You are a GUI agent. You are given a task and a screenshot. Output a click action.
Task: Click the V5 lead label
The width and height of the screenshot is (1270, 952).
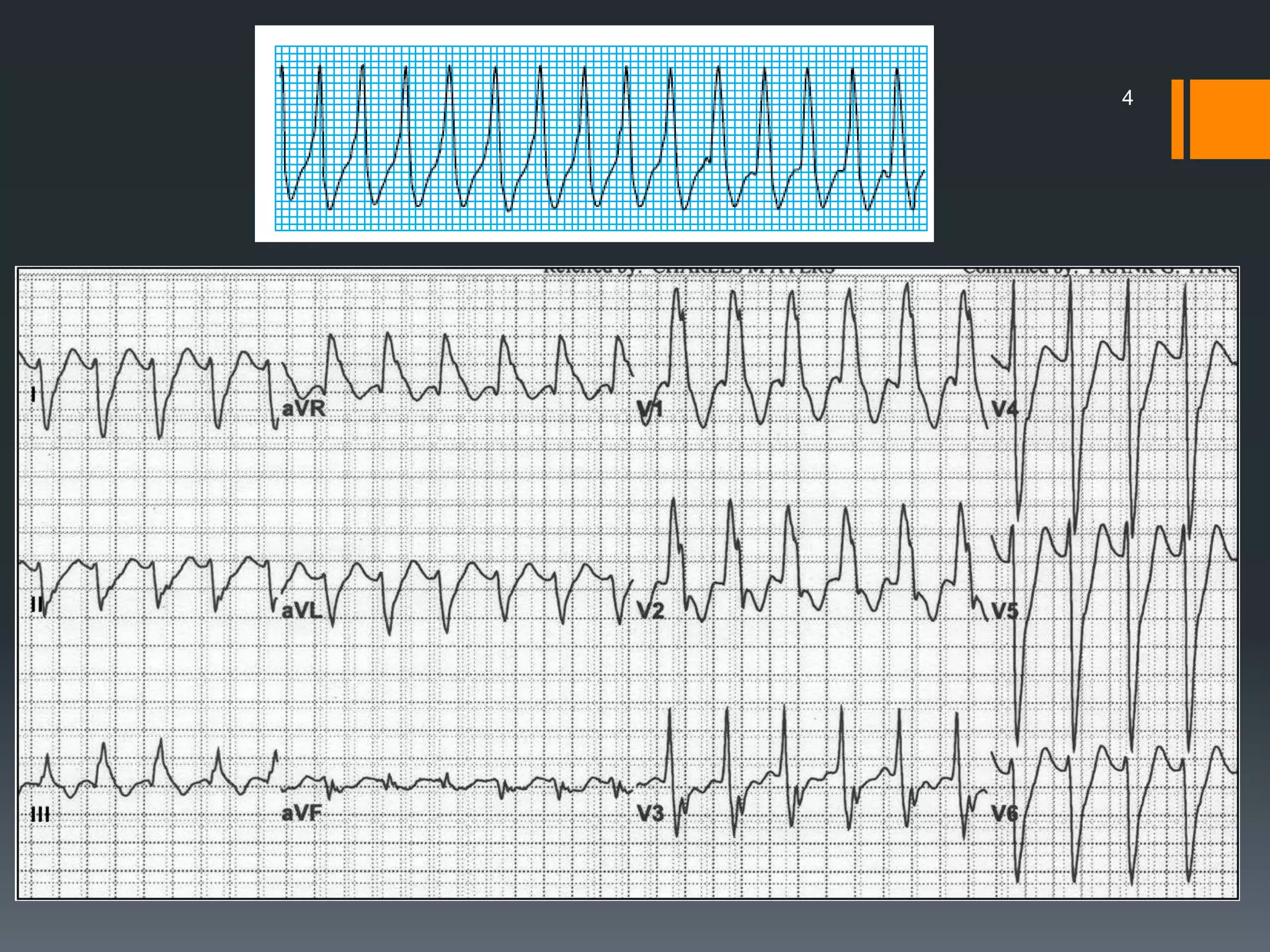point(1005,611)
